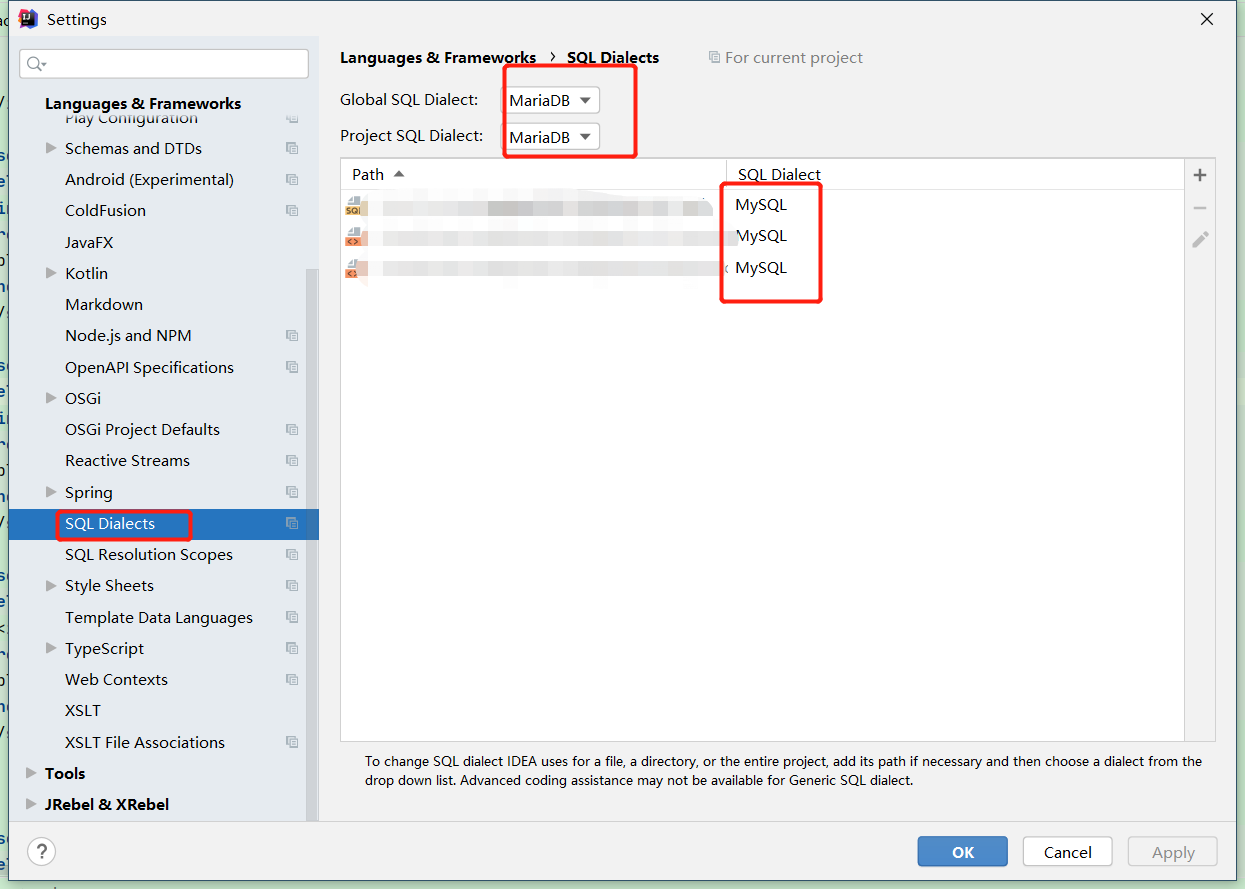Click the SQL Dialect column header

coord(955,174)
